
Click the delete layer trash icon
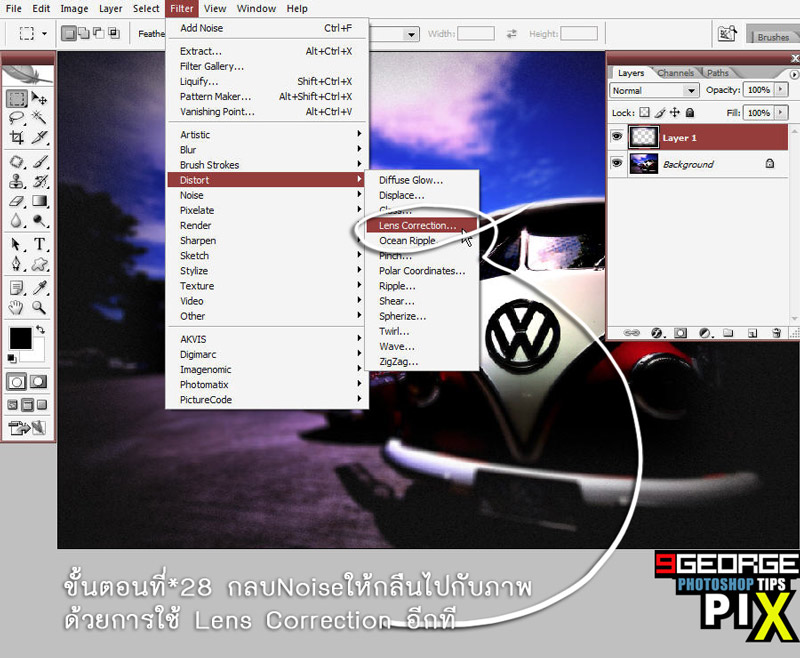point(776,333)
